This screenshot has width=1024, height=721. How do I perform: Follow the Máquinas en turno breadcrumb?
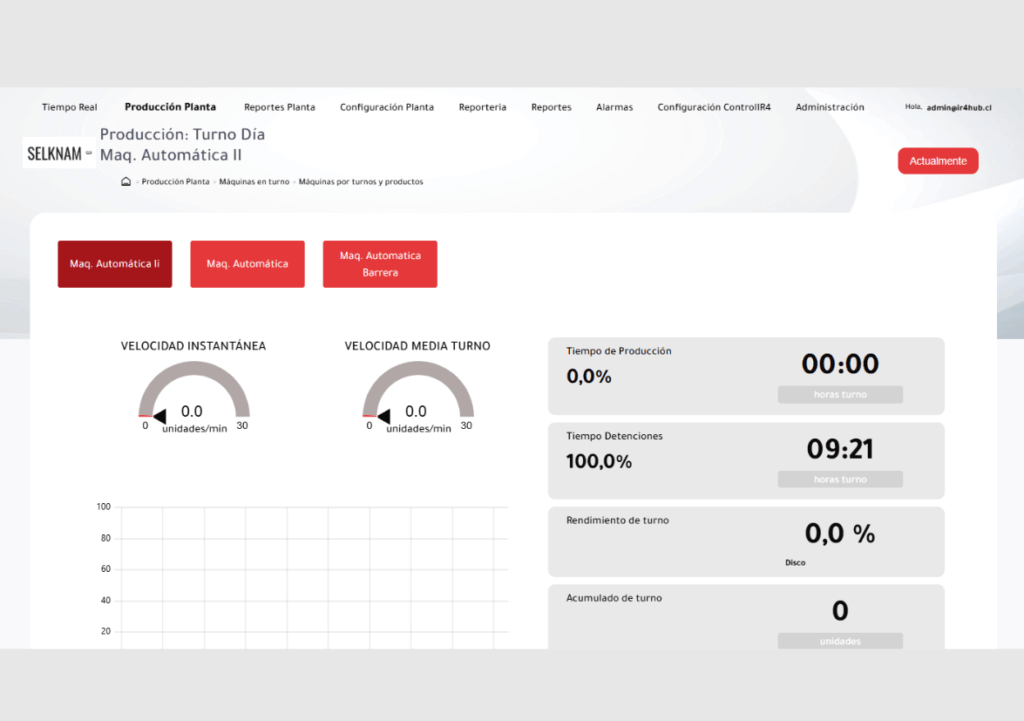click(254, 182)
